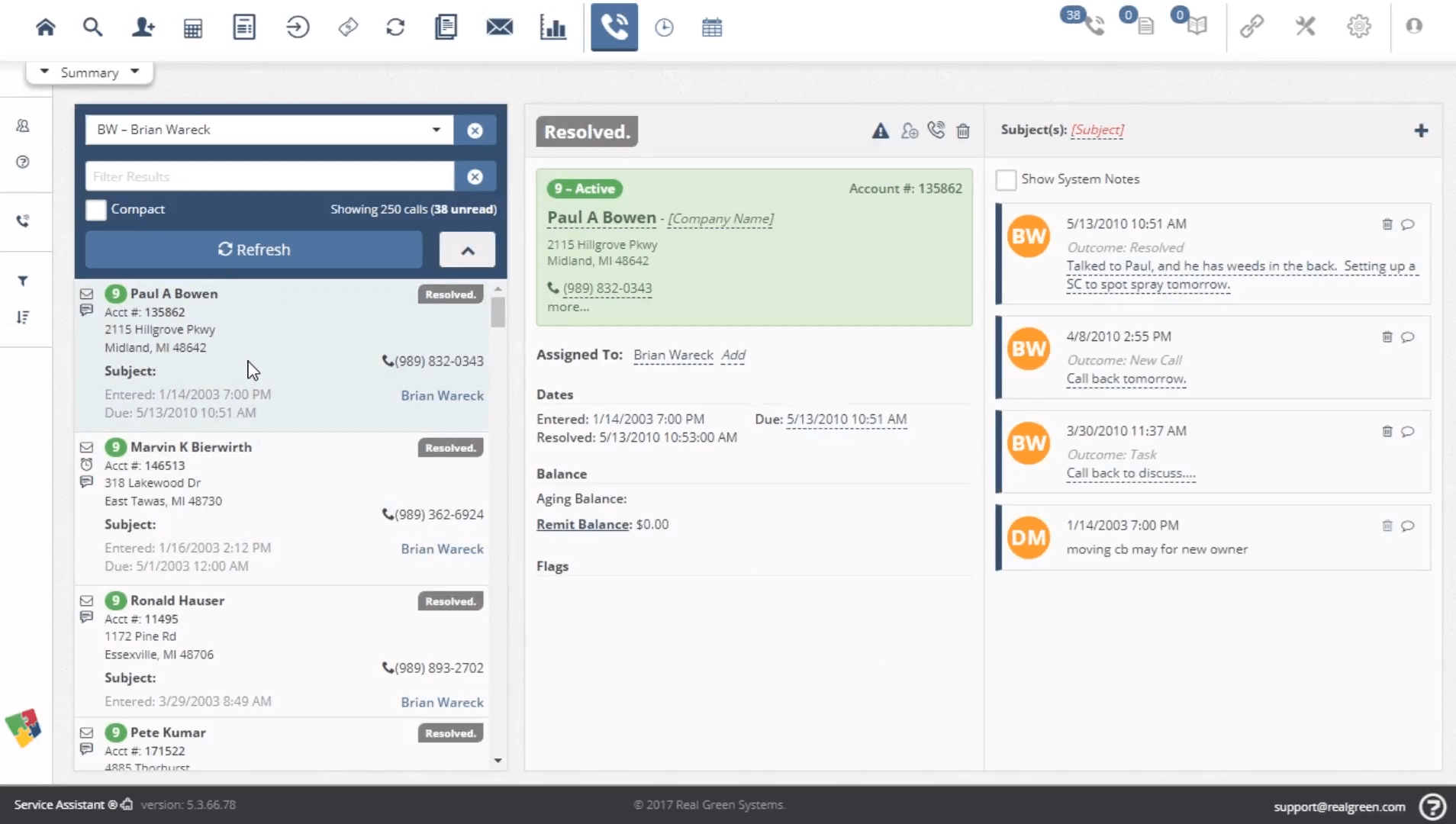Click the more... link in customer card

(x=568, y=307)
